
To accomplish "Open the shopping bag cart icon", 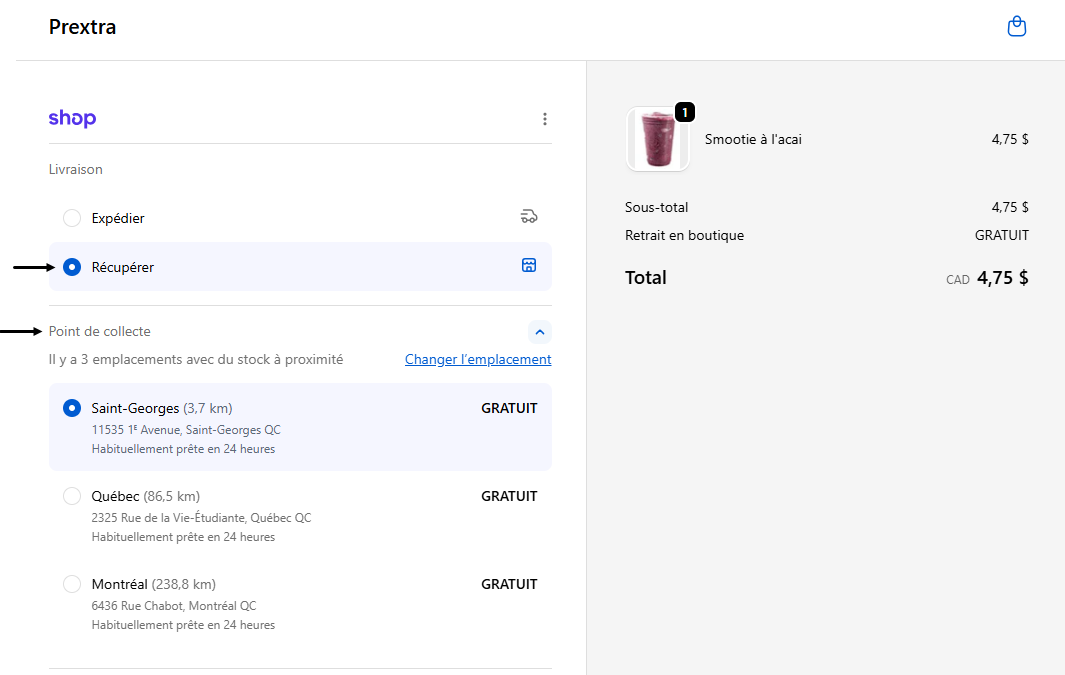I will pyautogui.click(x=1016, y=27).
